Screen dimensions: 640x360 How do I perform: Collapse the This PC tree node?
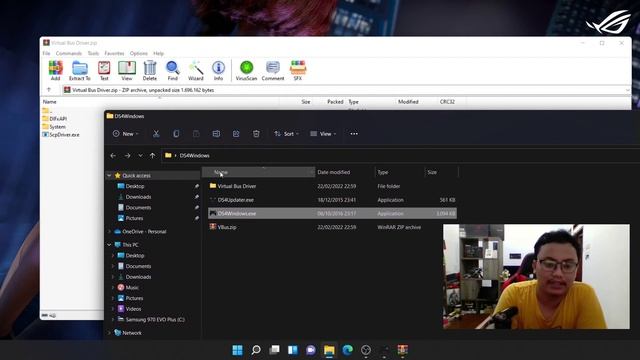point(109,244)
